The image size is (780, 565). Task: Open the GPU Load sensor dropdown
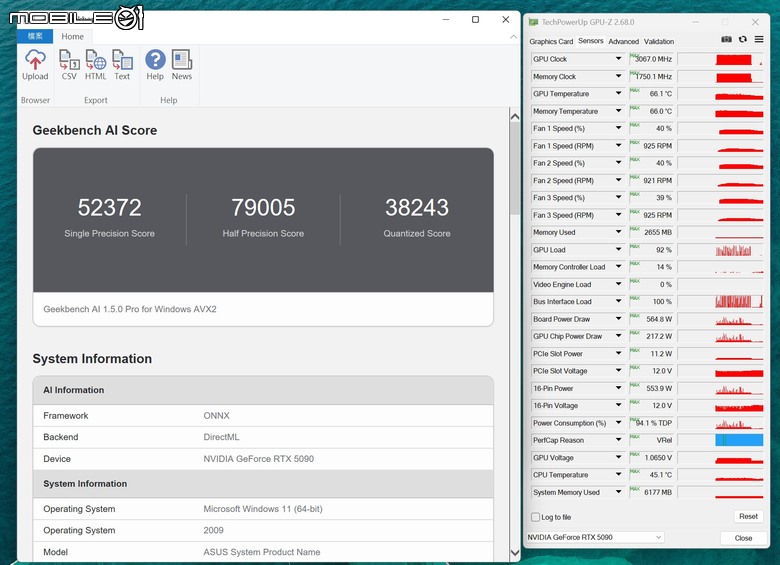(x=618, y=250)
